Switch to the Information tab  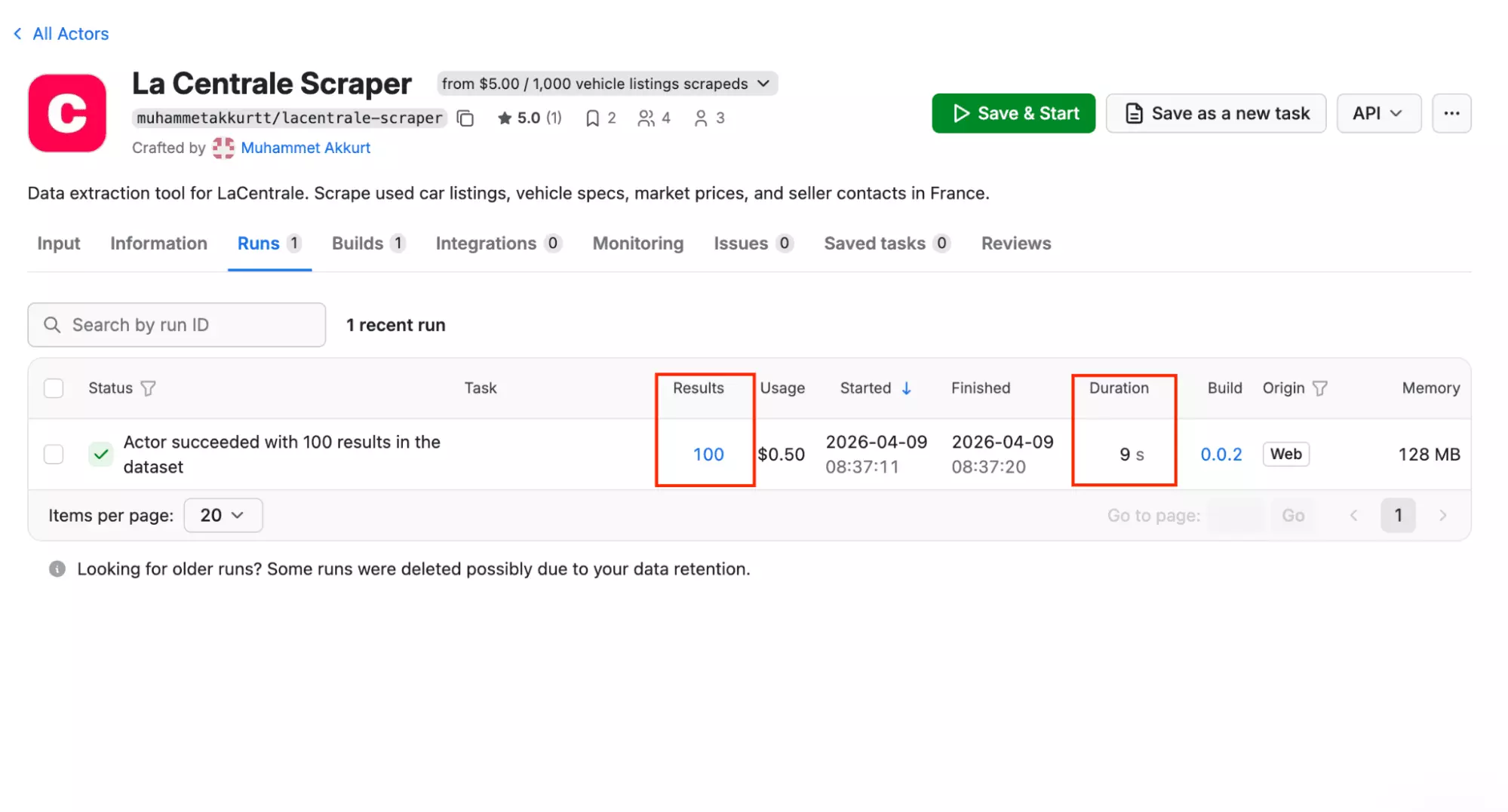pyautogui.click(x=158, y=244)
